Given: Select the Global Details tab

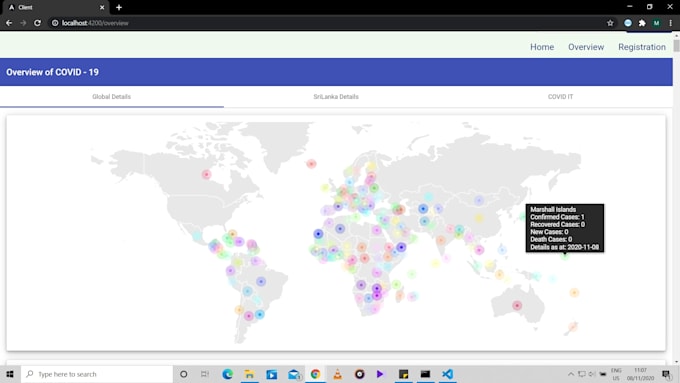Looking at the screenshot, I should pyautogui.click(x=111, y=97).
